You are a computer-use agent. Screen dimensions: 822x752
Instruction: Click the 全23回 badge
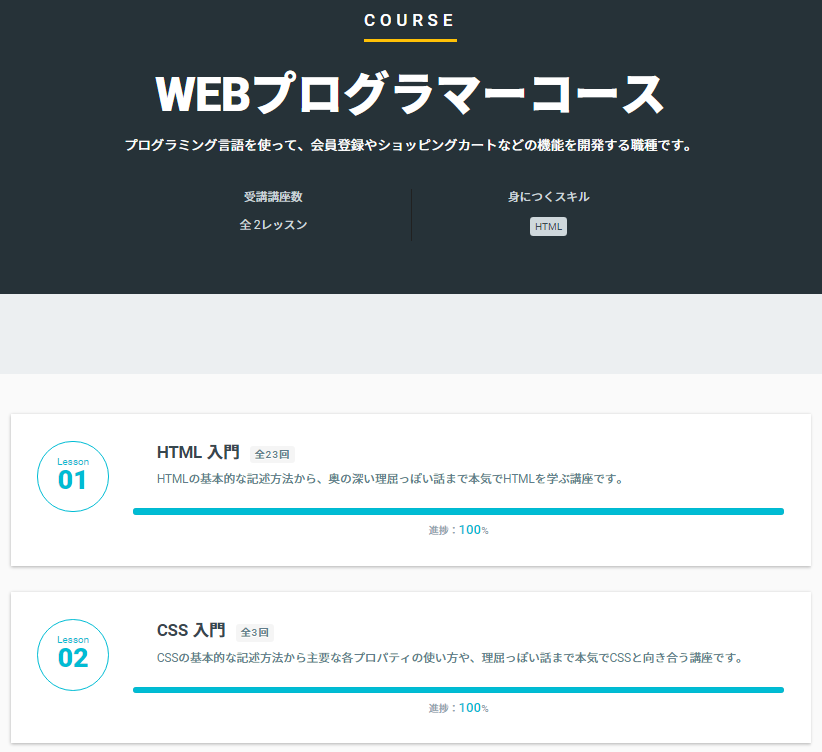(272, 454)
